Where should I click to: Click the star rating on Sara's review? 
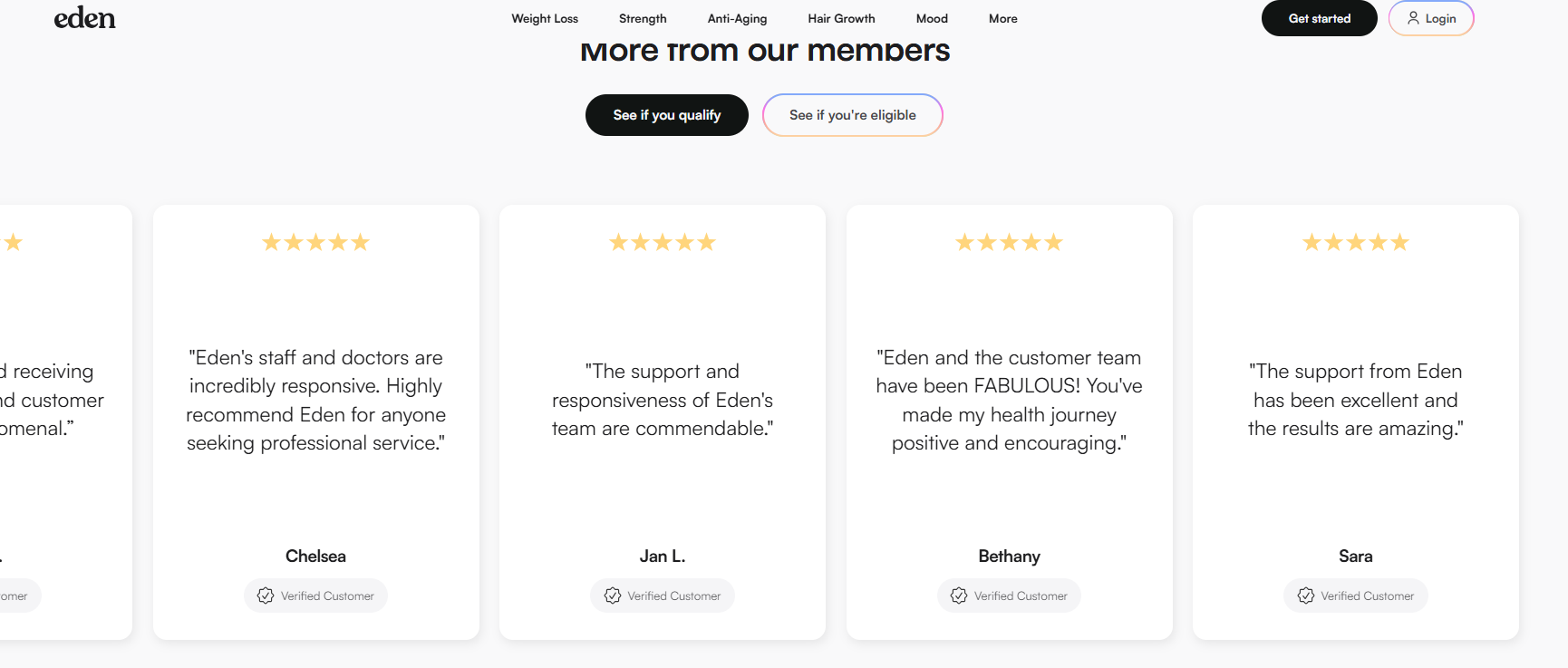tap(1355, 242)
